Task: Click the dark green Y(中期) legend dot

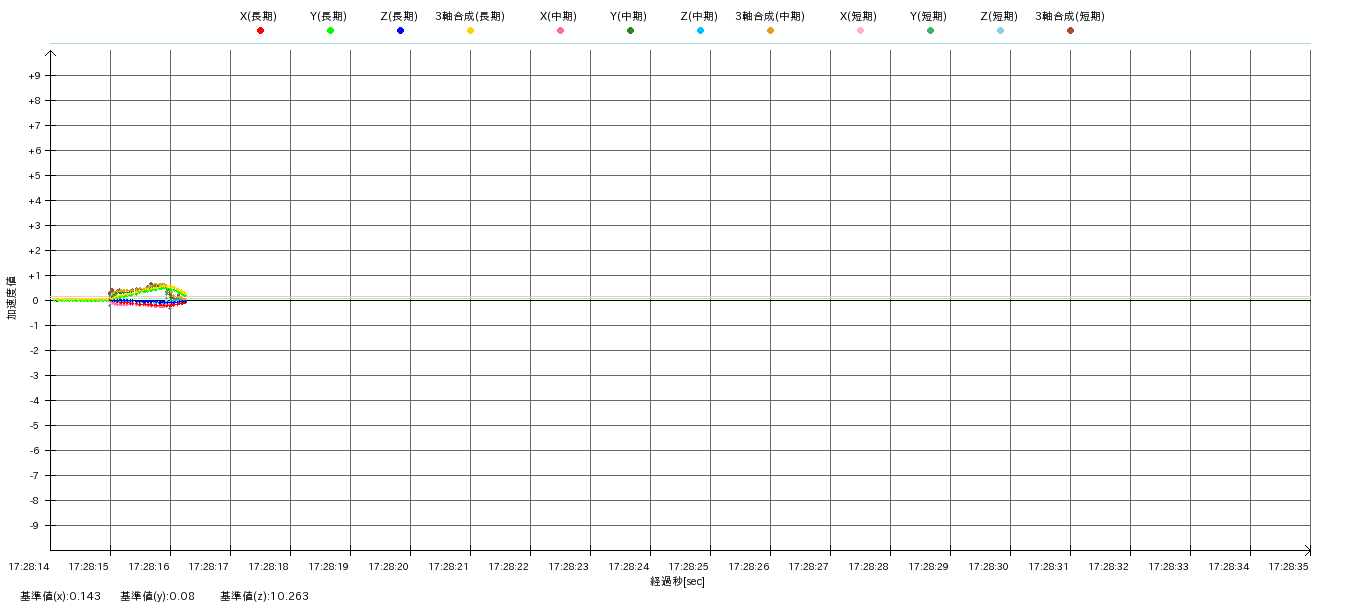Action: pyautogui.click(x=630, y=31)
